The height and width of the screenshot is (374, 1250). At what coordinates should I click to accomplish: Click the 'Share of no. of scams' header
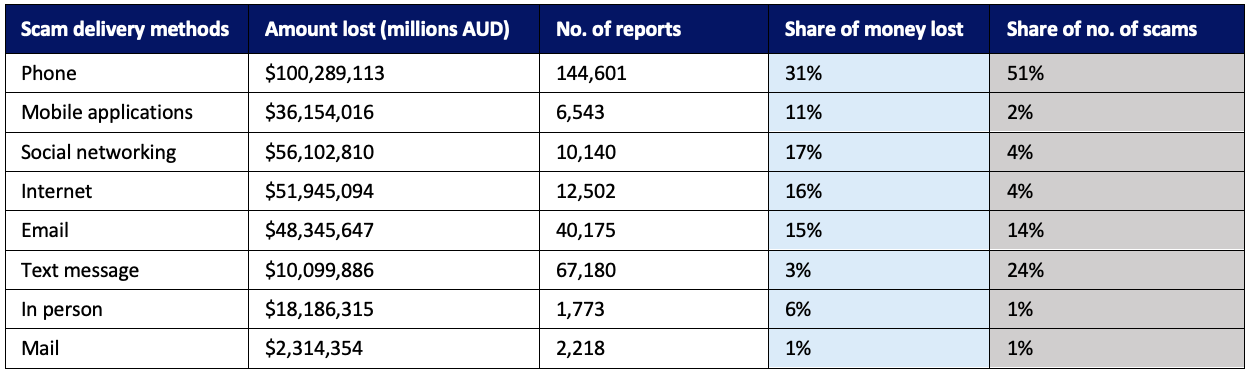coord(1115,30)
